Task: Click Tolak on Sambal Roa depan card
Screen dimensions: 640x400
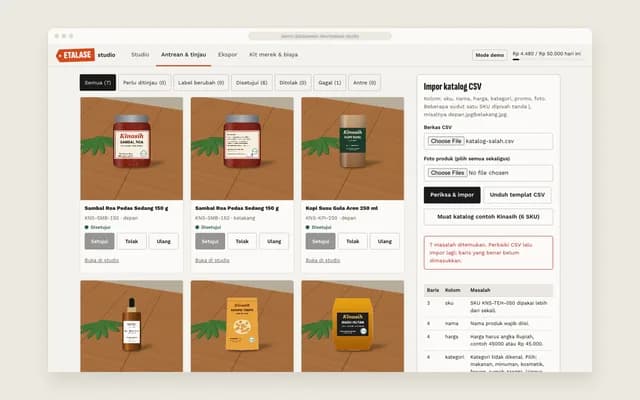Action: coord(131,241)
